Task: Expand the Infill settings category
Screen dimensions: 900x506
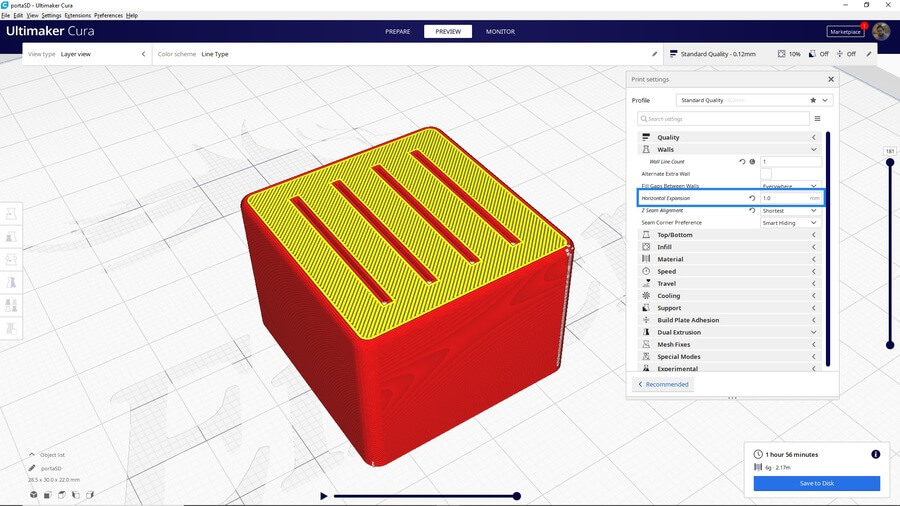Action: tap(728, 247)
